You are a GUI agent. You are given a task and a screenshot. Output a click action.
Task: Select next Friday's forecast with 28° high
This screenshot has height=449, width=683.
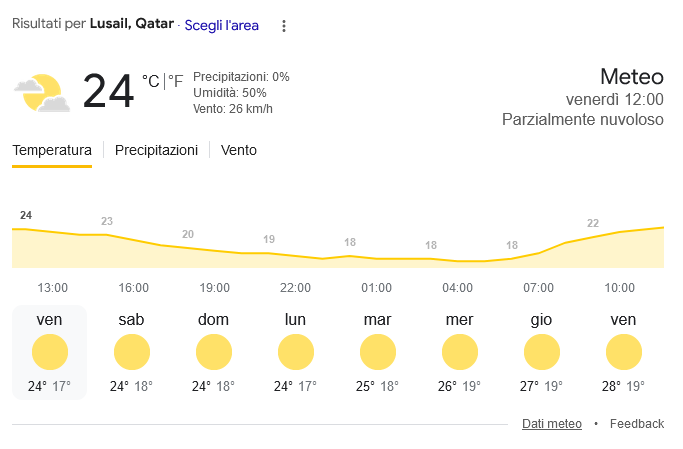tap(623, 352)
